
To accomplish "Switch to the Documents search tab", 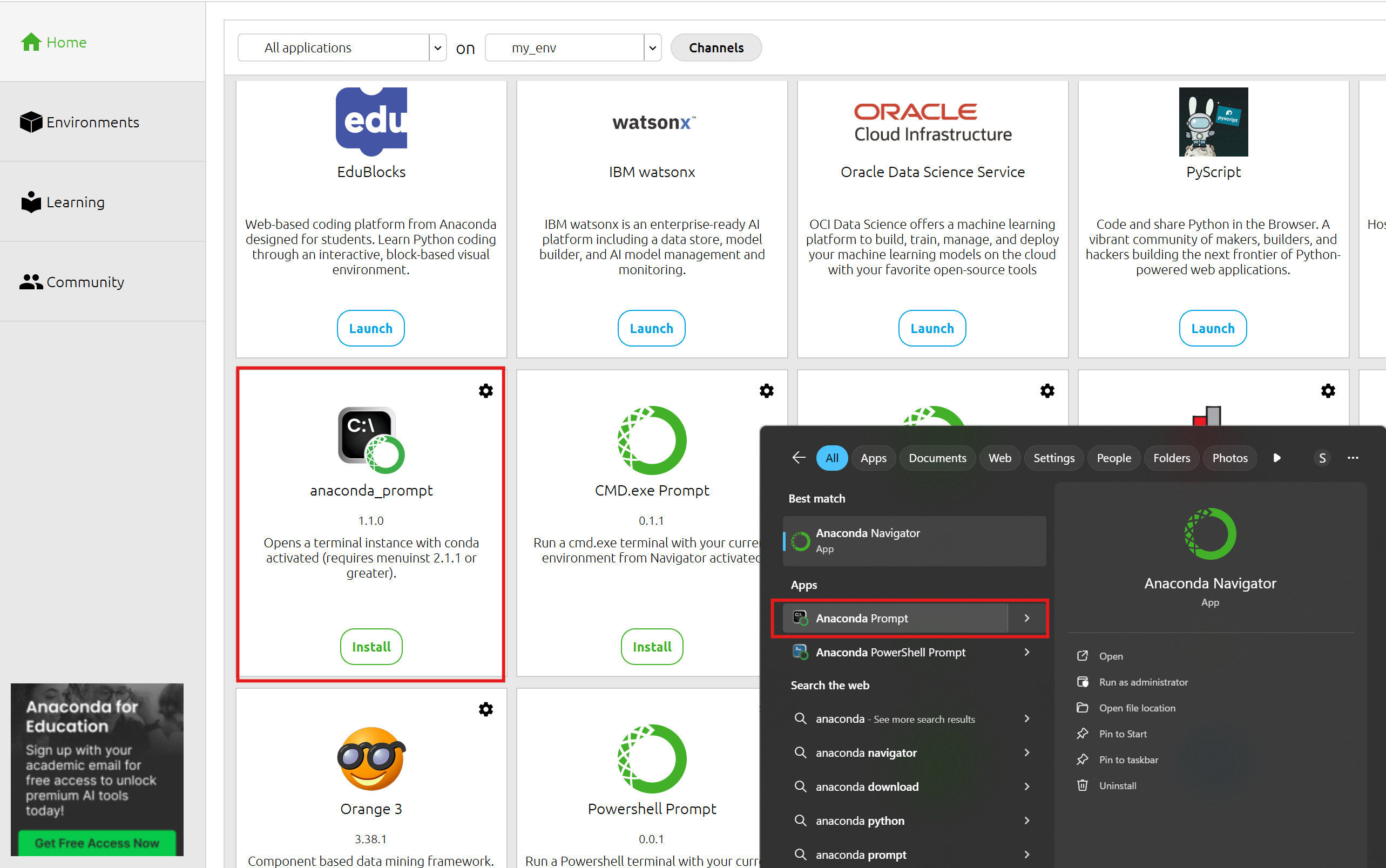I will (x=937, y=458).
